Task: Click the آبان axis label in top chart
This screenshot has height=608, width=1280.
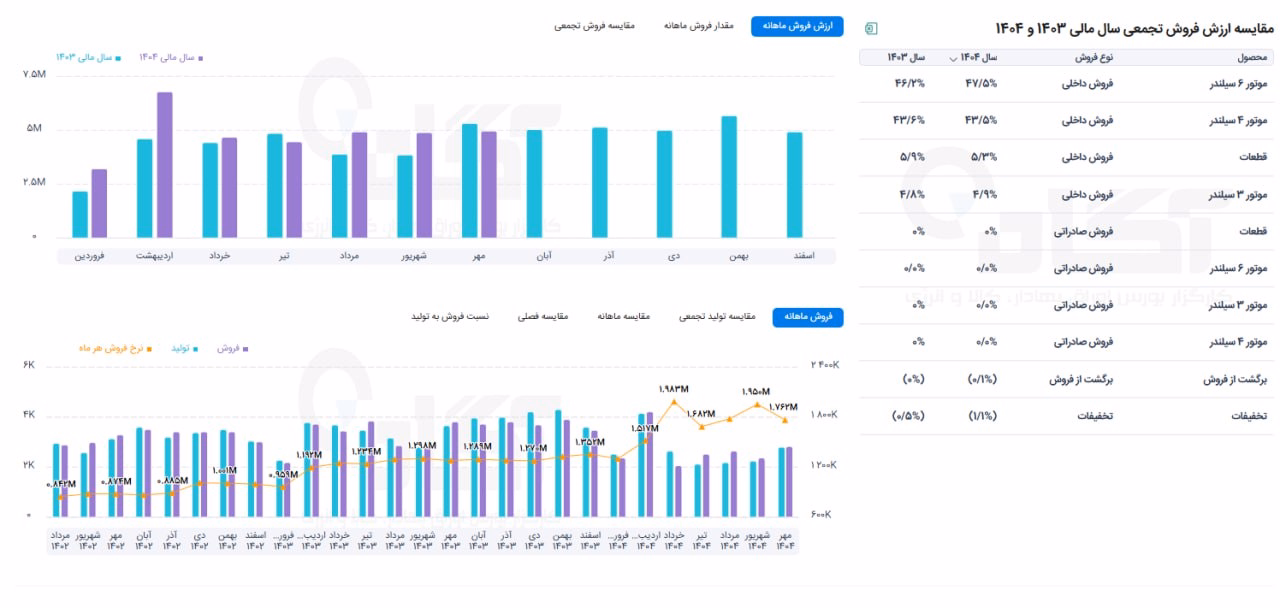Action: pyautogui.click(x=544, y=256)
